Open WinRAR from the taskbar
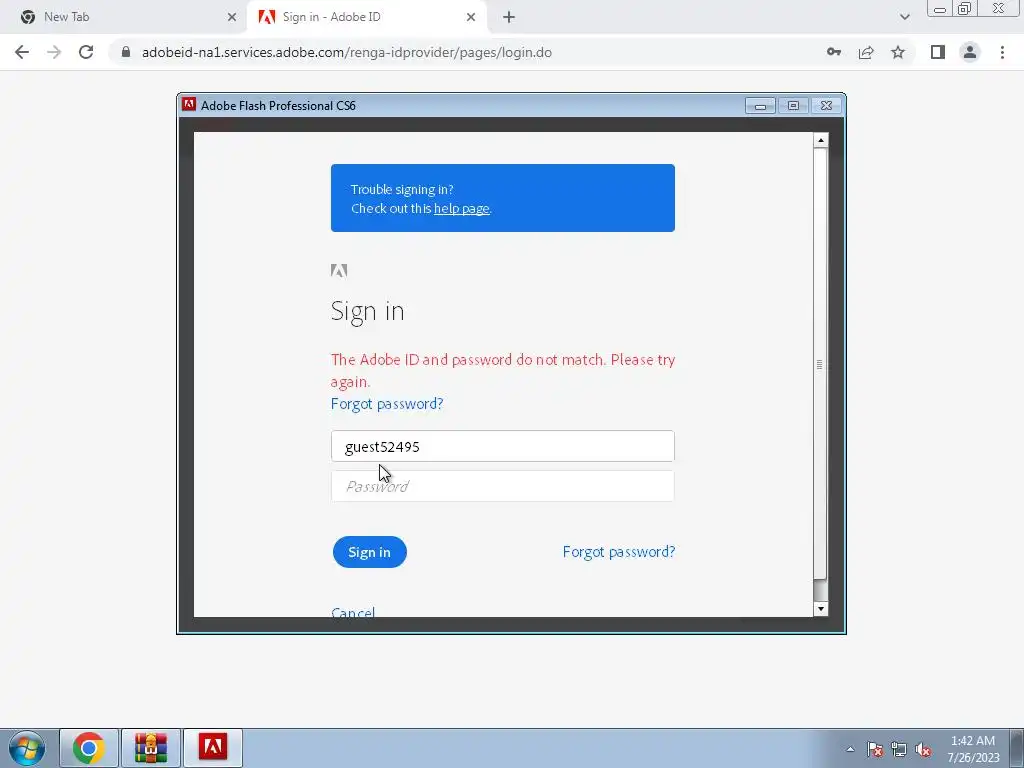This screenshot has width=1024, height=768. [x=151, y=748]
